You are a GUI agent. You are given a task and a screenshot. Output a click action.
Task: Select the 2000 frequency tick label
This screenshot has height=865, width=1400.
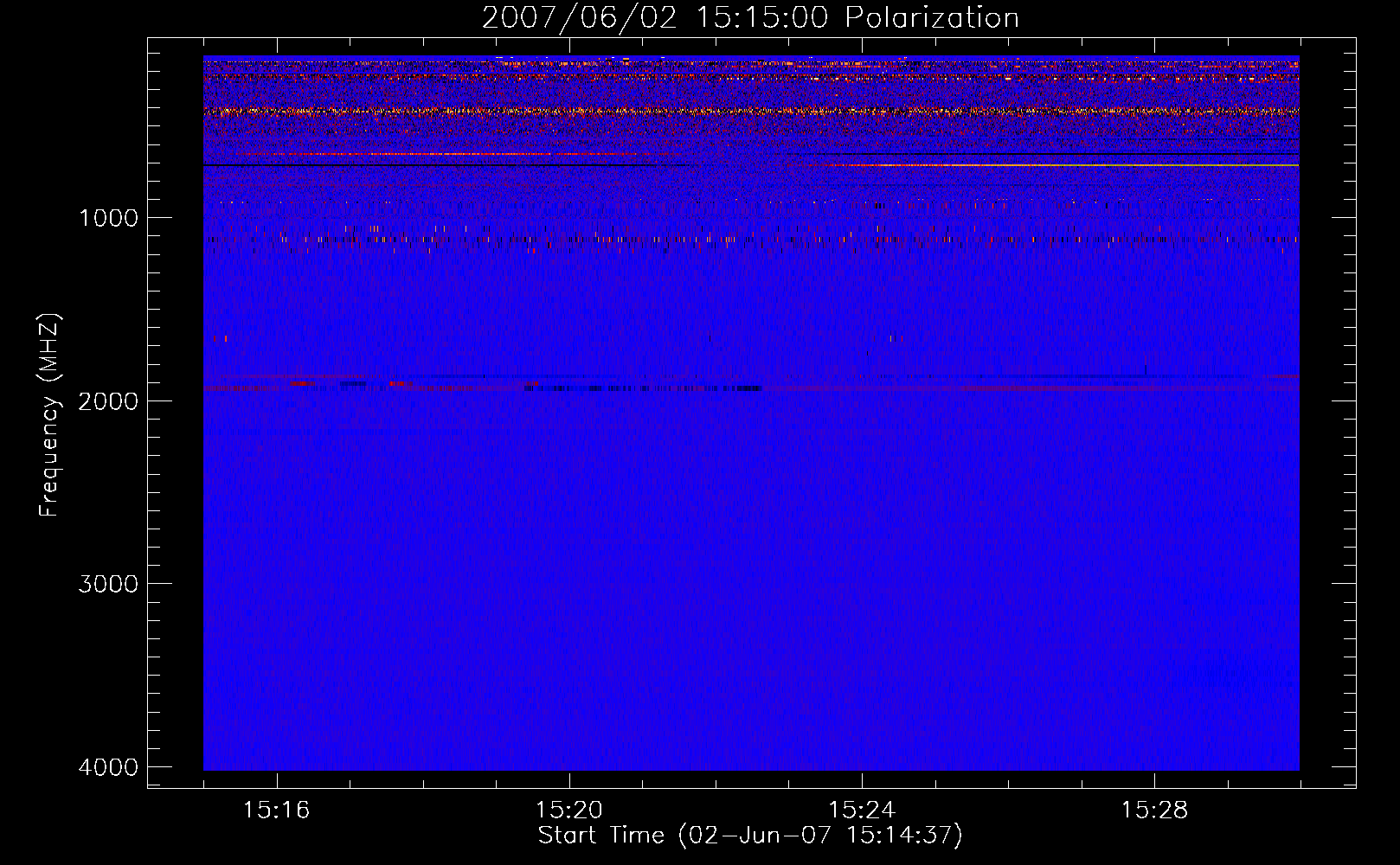click(x=108, y=400)
